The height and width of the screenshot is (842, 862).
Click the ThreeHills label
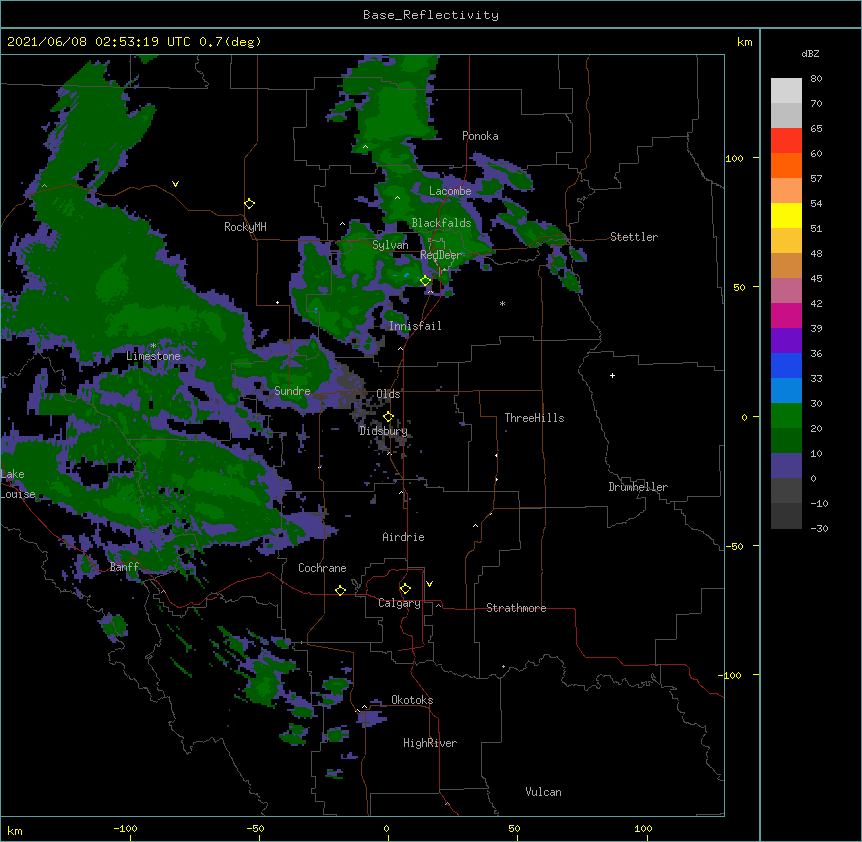[x=534, y=418]
